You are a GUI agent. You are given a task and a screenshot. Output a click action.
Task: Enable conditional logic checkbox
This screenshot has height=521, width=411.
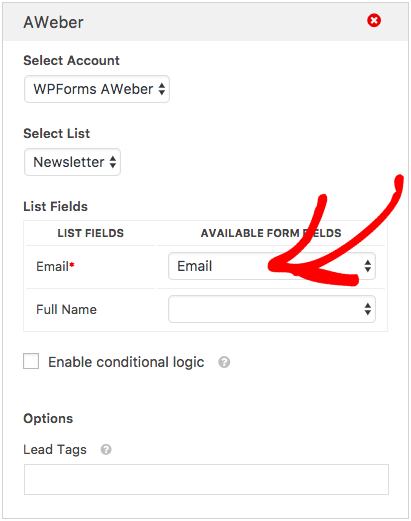click(31, 361)
